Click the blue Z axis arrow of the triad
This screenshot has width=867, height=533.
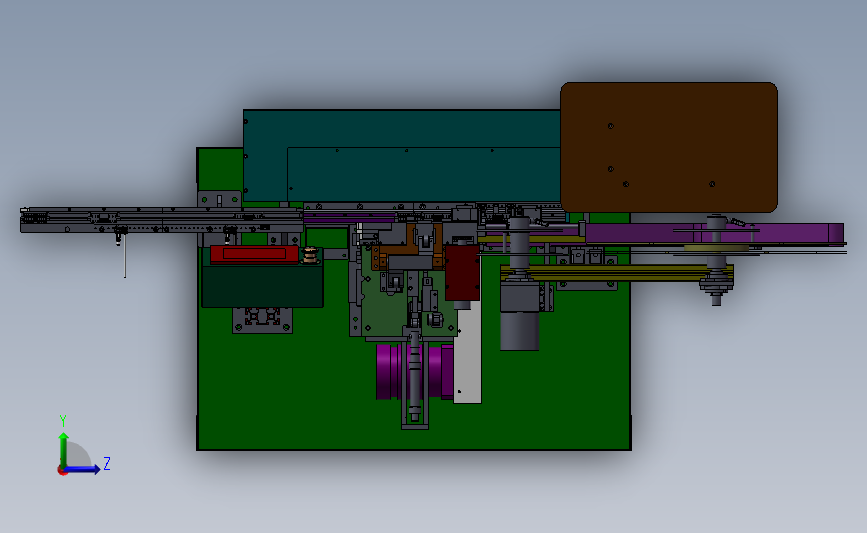(x=82, y=469)
